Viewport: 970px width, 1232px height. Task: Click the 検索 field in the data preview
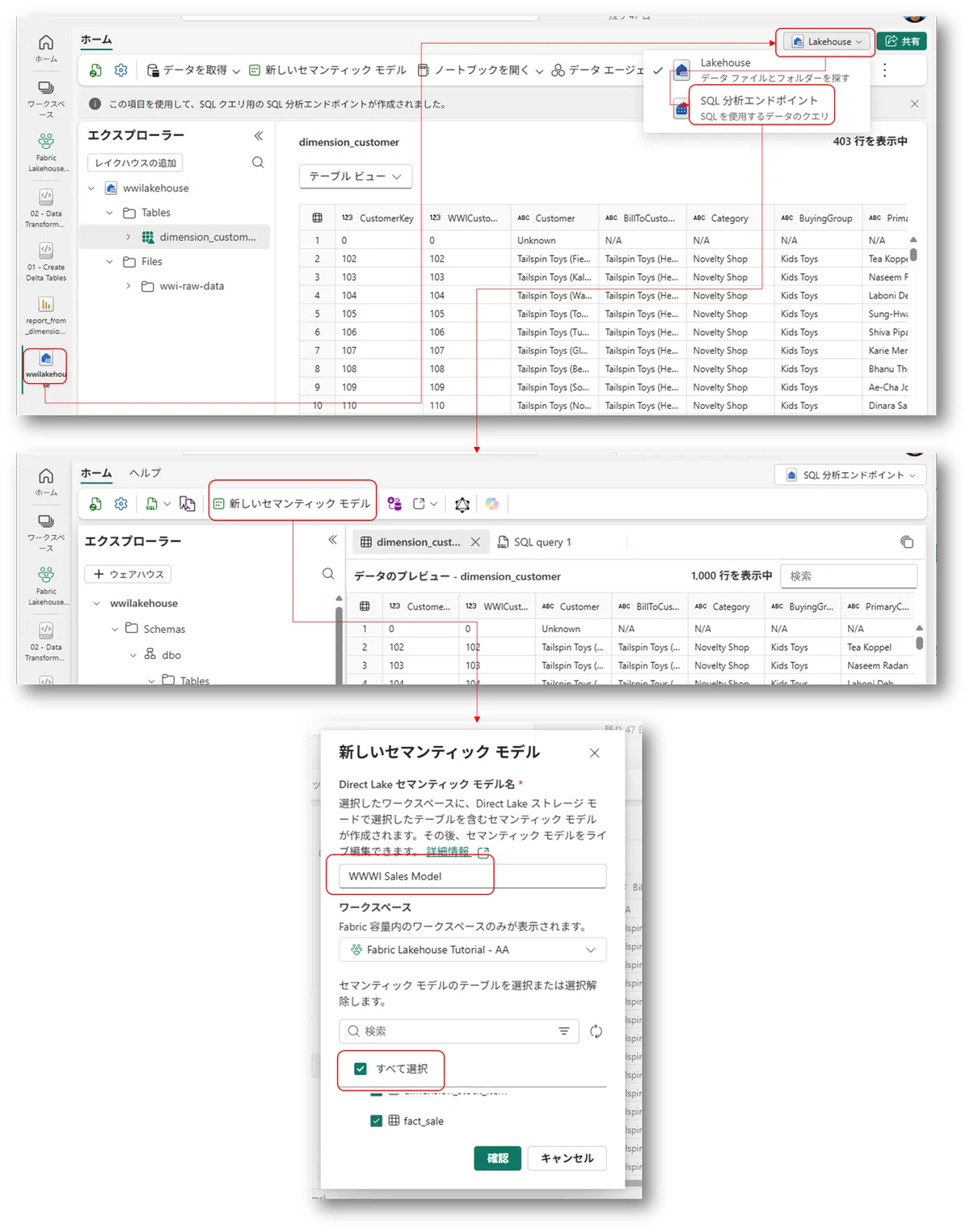coord(849,576)
